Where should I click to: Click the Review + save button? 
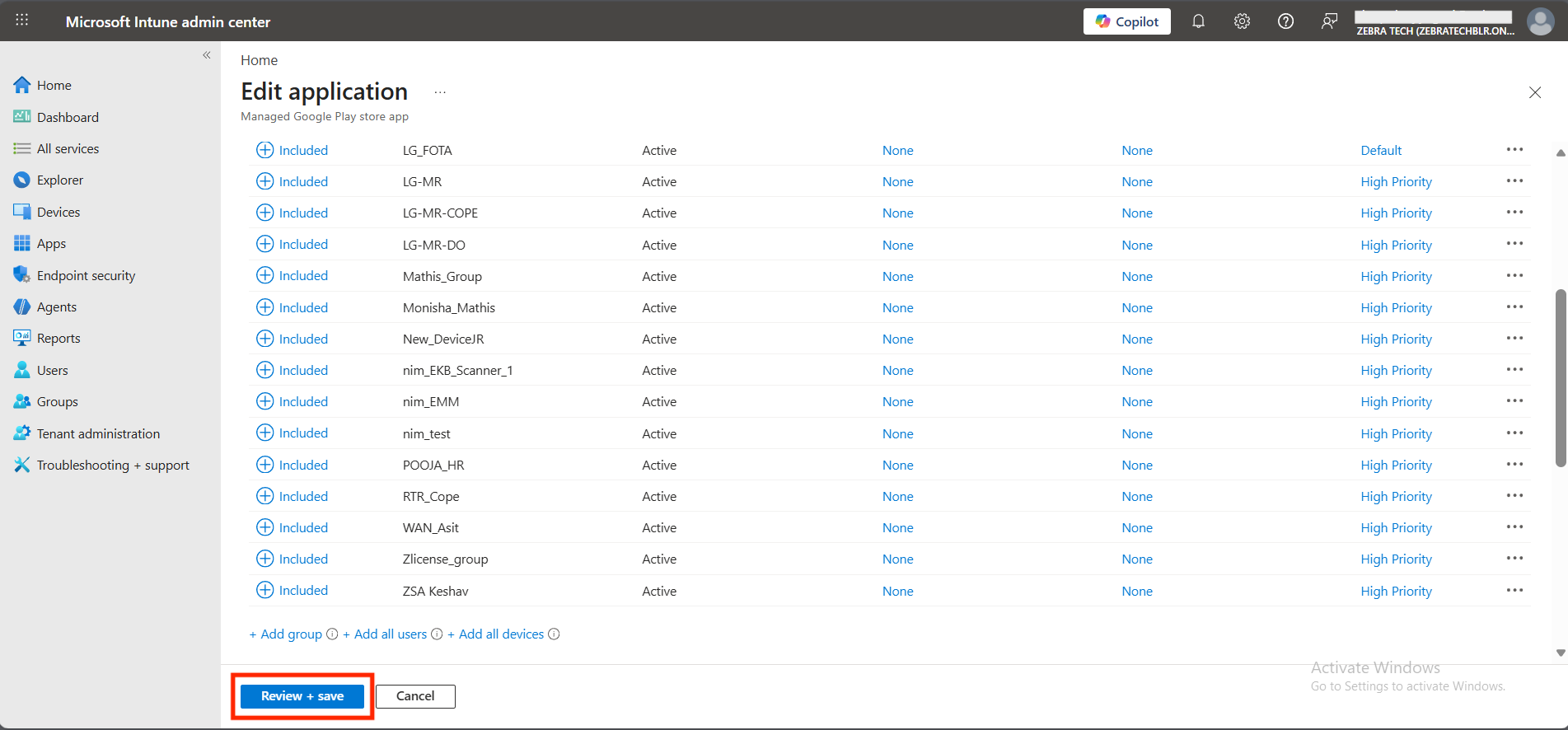tap(302, 696)
